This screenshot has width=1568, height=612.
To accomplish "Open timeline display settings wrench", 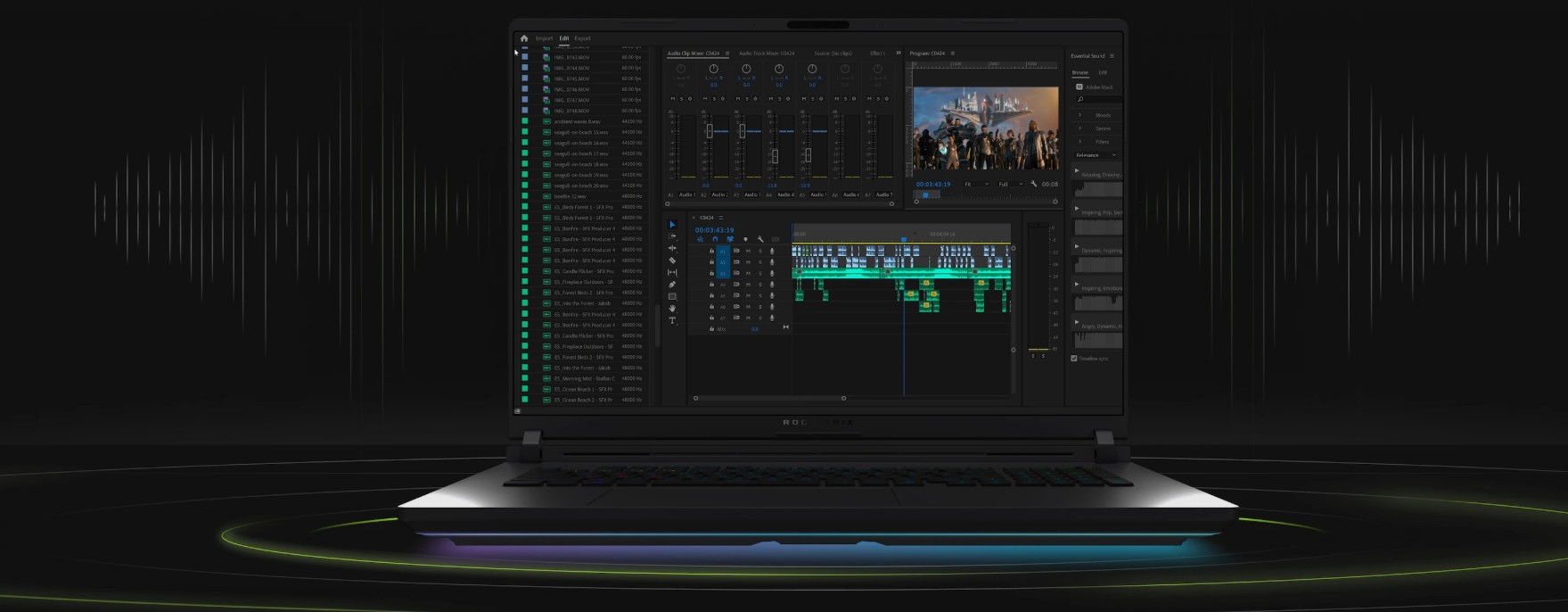I will coord(760,239).
